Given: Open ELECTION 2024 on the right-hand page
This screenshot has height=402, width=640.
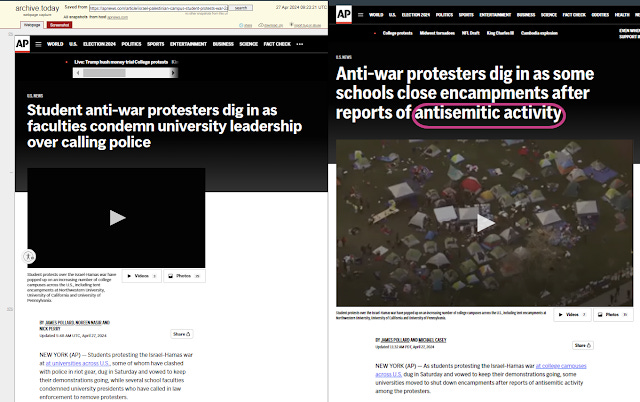Looking at the screenshot, I should 416,15.
